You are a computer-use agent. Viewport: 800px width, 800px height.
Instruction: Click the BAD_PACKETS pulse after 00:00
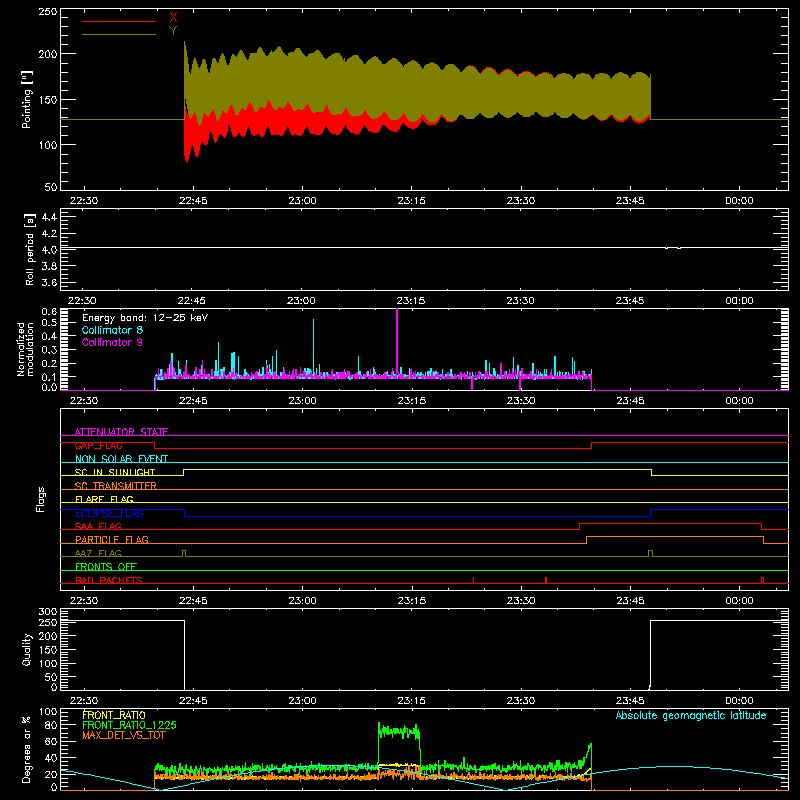[762, 580]
